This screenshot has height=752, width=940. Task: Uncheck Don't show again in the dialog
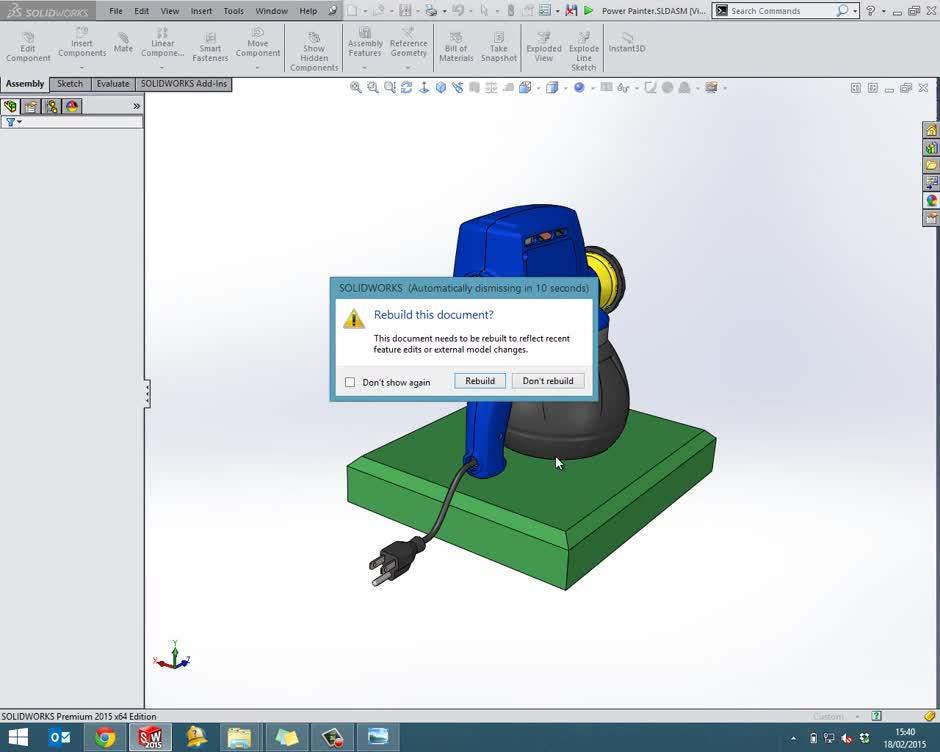(350, 382)
